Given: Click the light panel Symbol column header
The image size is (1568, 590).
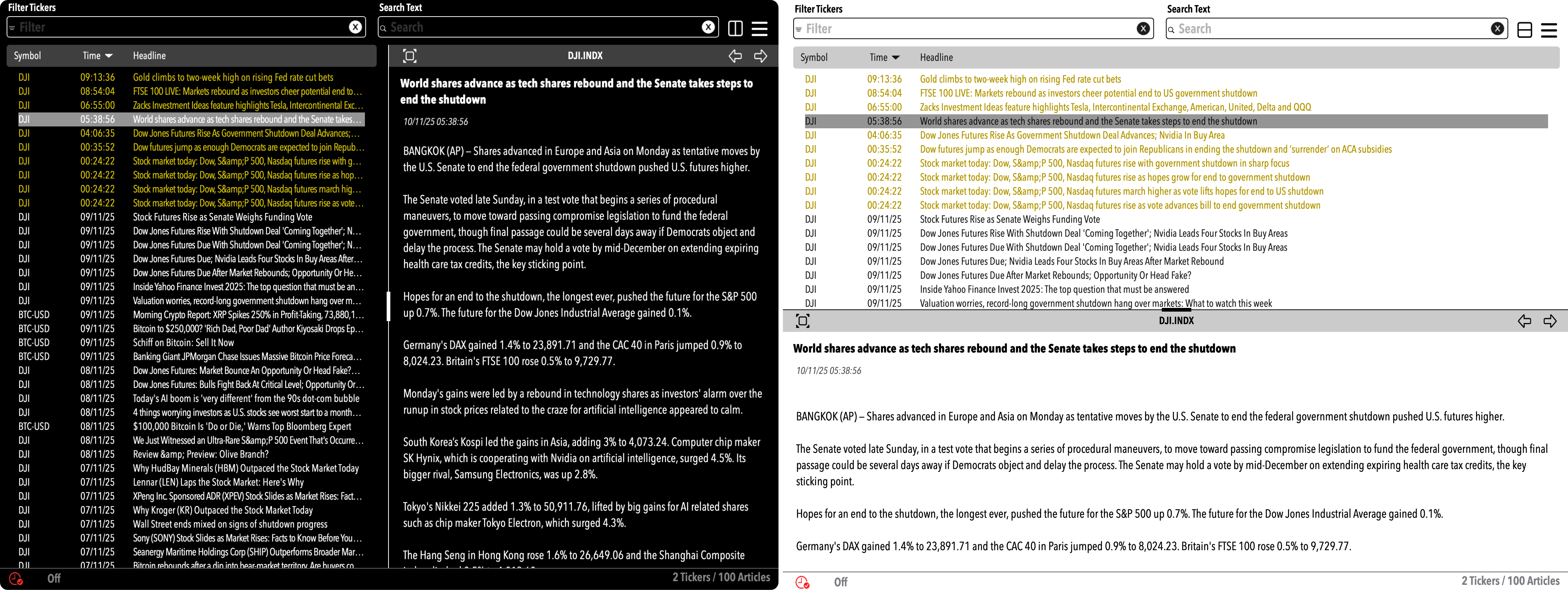Looking at the screenshot, I should click(813, 57).
